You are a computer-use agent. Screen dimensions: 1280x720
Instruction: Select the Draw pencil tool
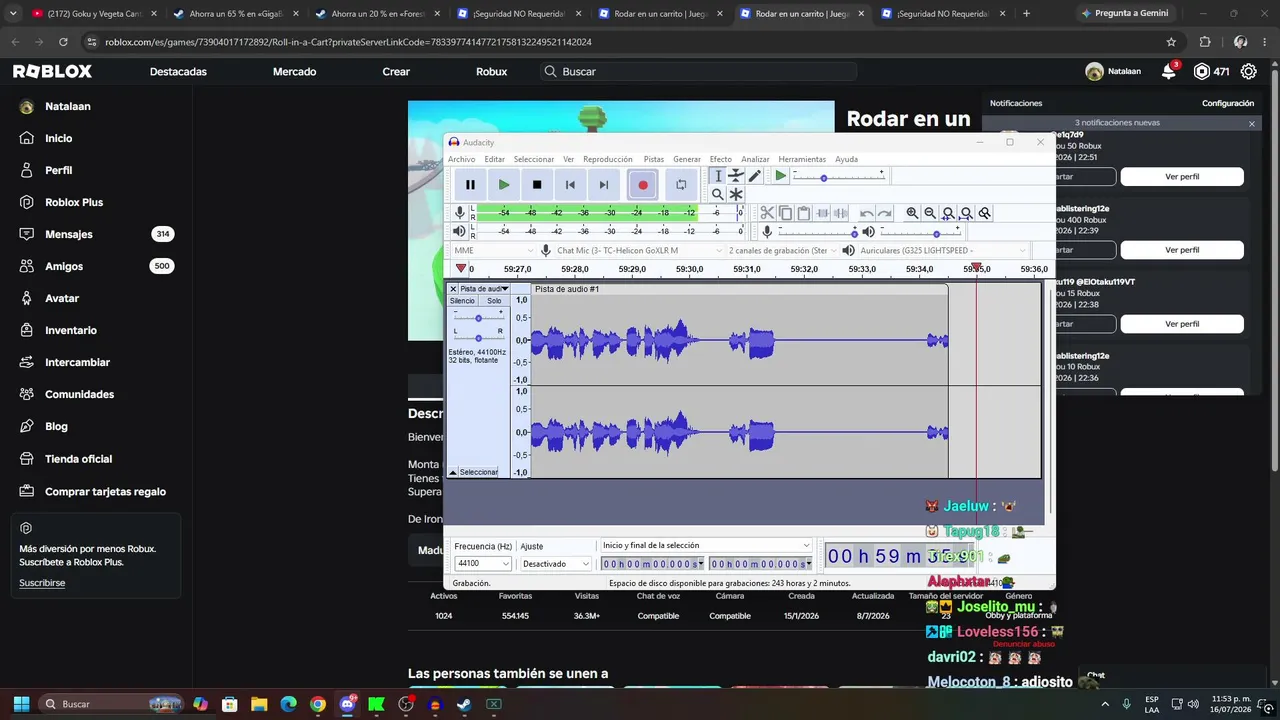[755, 176]
